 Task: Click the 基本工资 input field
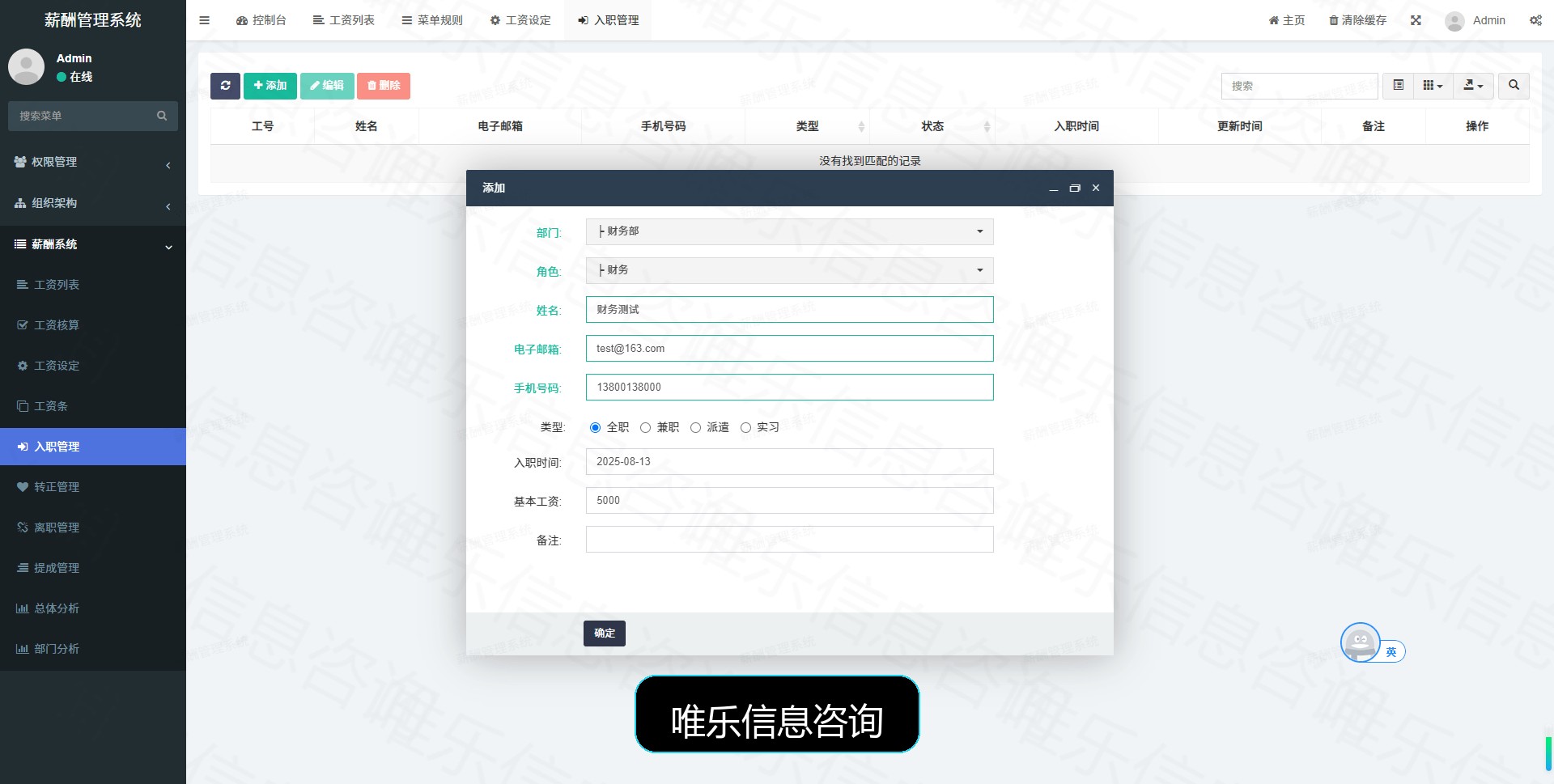tap(789, 501)
